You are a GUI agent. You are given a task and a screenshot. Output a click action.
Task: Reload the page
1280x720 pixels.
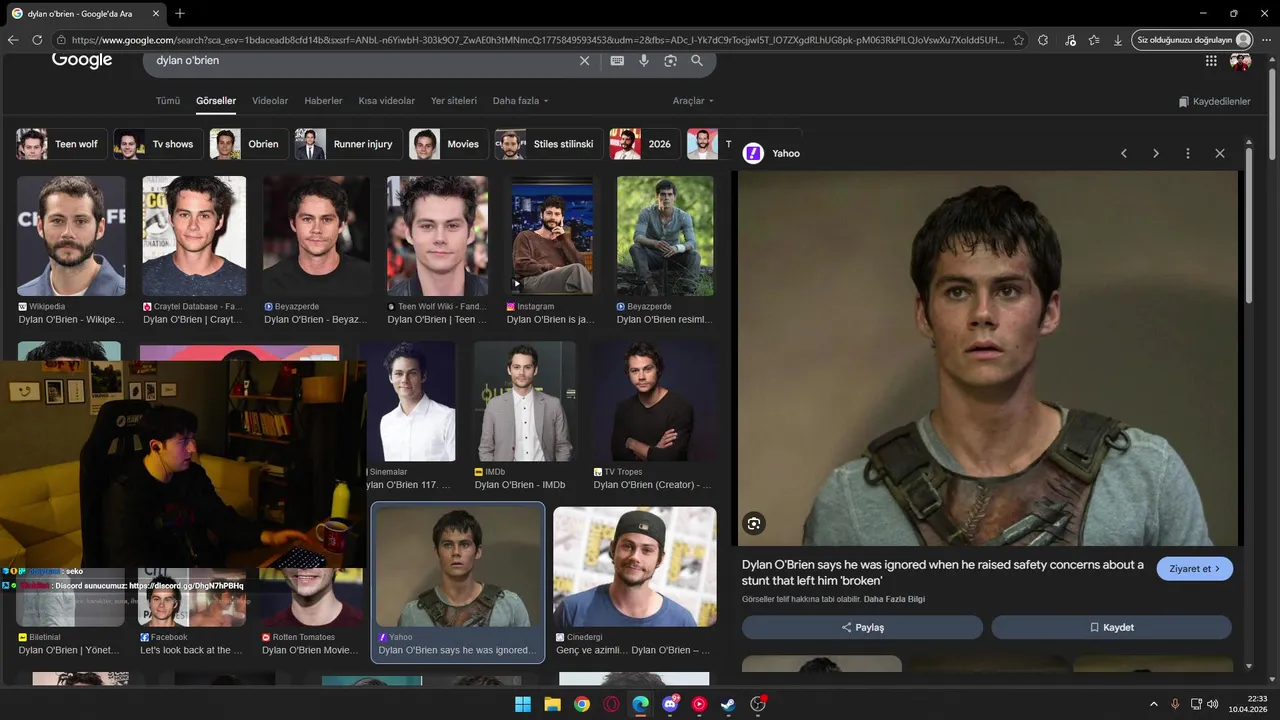(37, 40)
